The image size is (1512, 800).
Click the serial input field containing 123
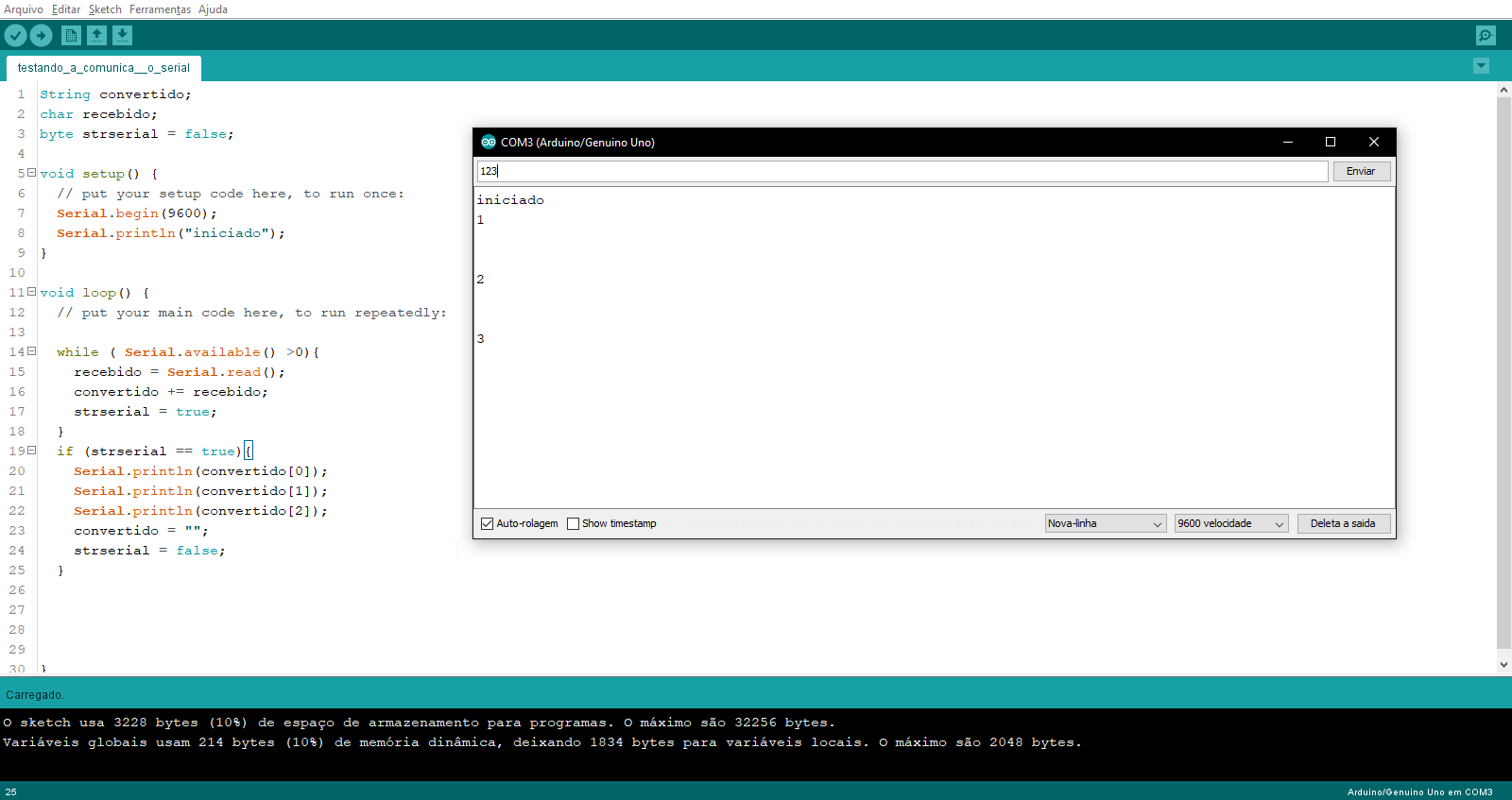click(x=902, y=171)
